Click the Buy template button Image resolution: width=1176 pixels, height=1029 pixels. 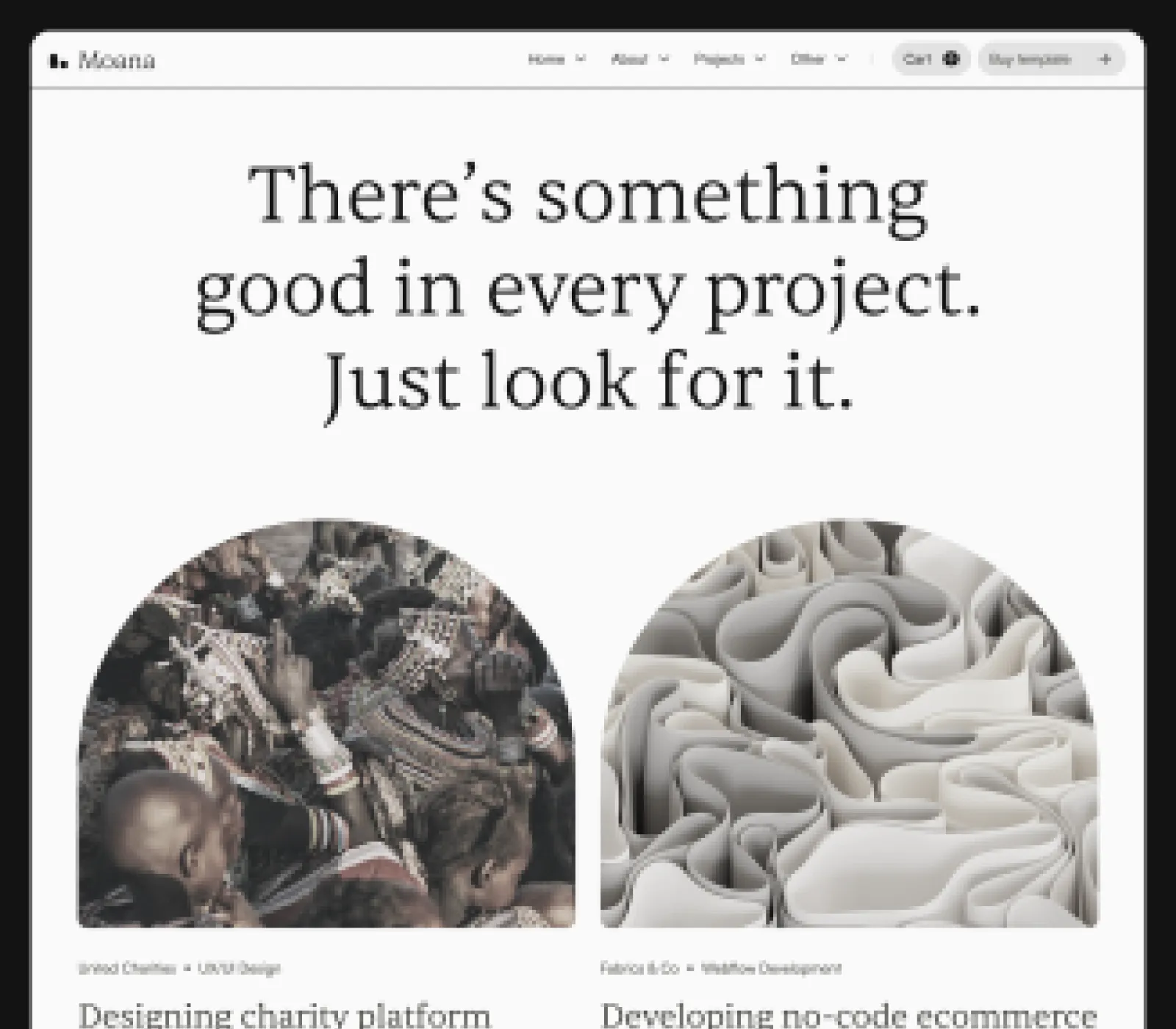tap(1052, 59)
